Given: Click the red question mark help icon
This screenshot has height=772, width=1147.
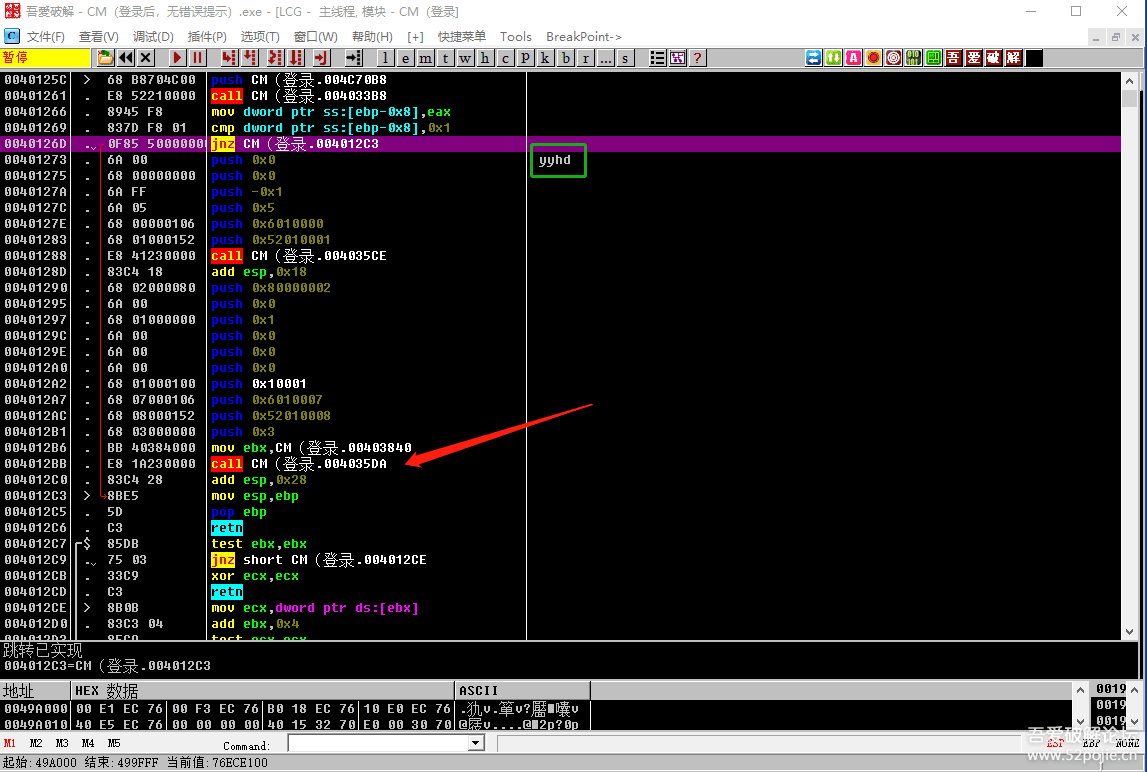Looking at the screenshot, I should pyautogui.click(x=697, y=58).
